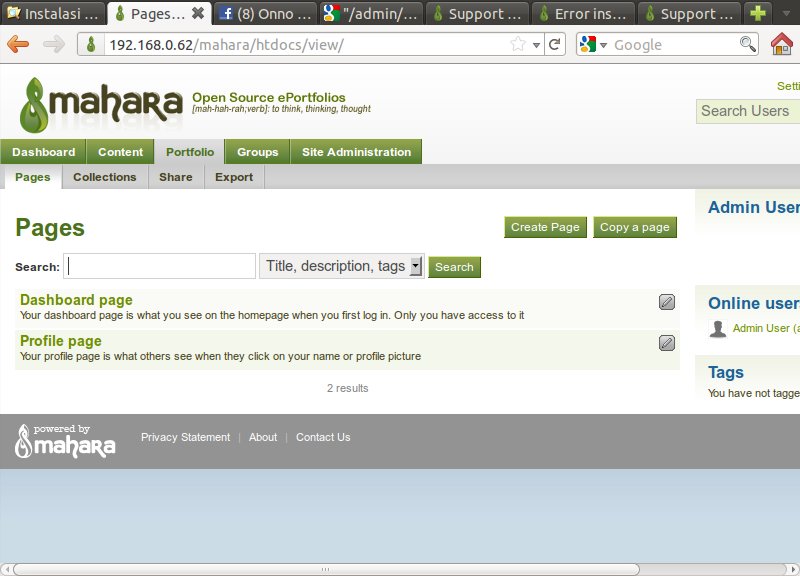Click the Copy a page button
The height and width of the screenshot is (576, 800).
pyautogui.click(x=635, y=227)
